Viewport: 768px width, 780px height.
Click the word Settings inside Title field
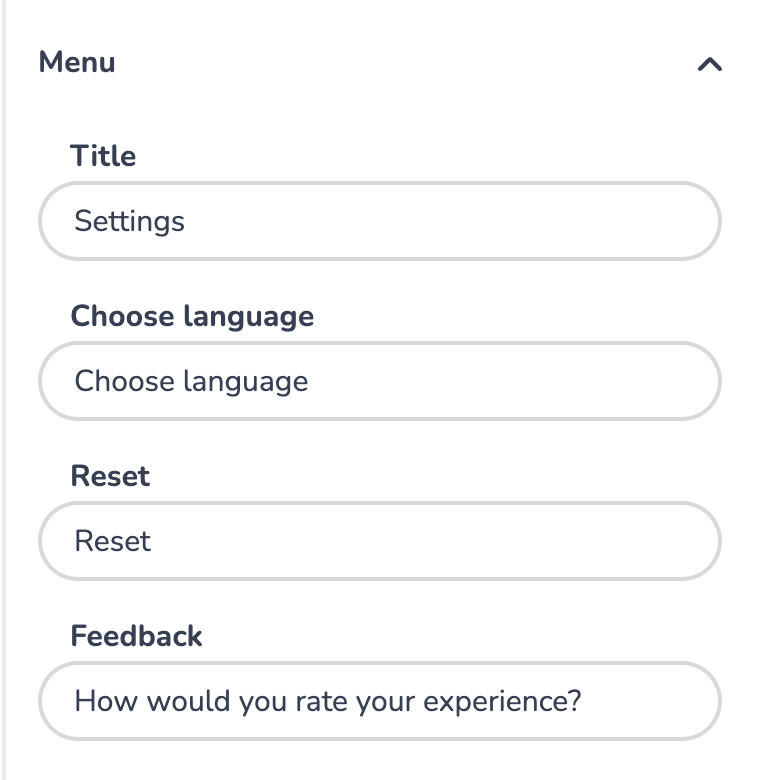pos(130,221)
